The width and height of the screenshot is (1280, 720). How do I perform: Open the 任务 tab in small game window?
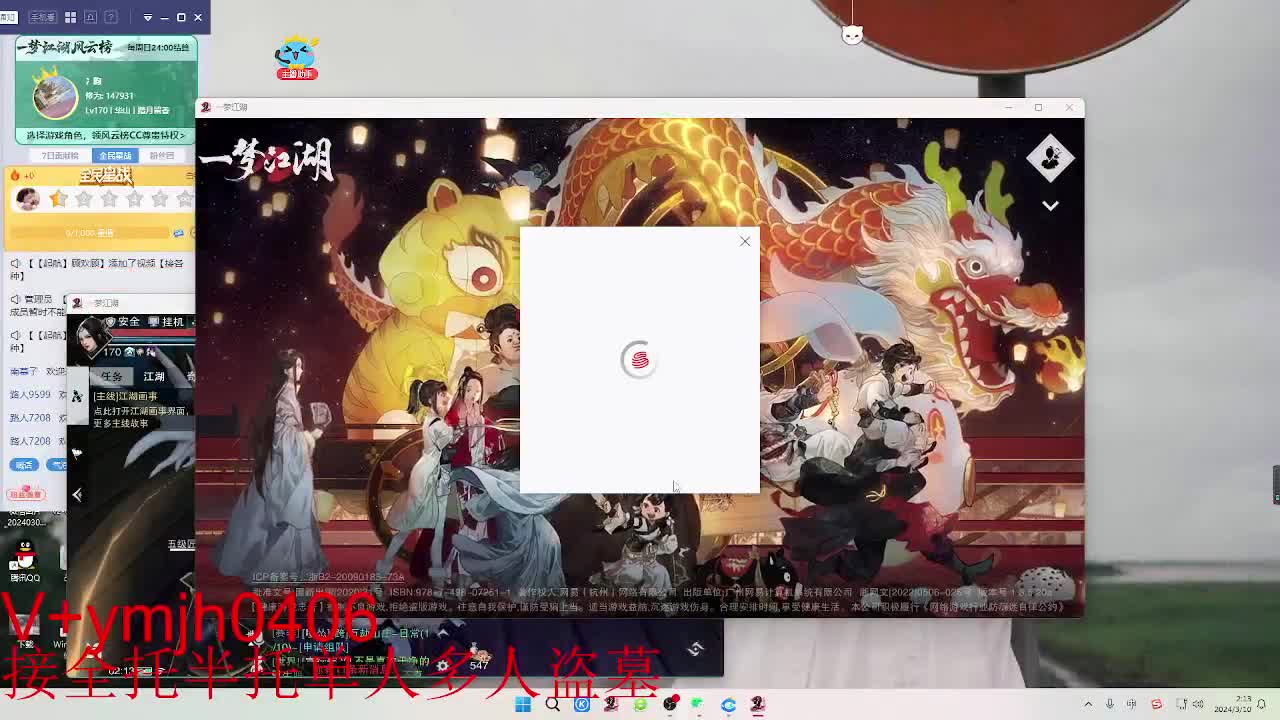(111, 377)
